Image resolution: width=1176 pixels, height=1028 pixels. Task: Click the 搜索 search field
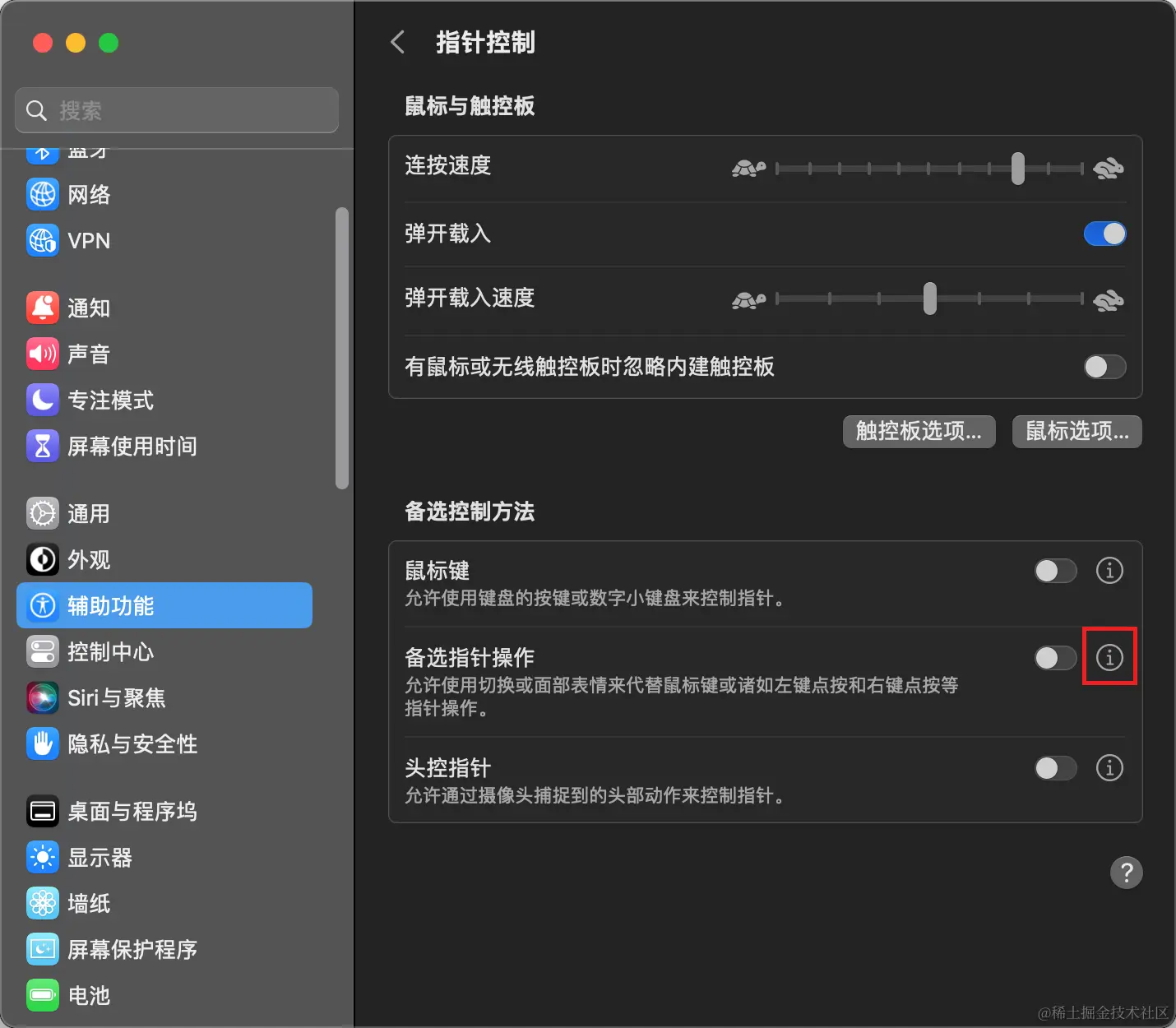click(177, 110)
